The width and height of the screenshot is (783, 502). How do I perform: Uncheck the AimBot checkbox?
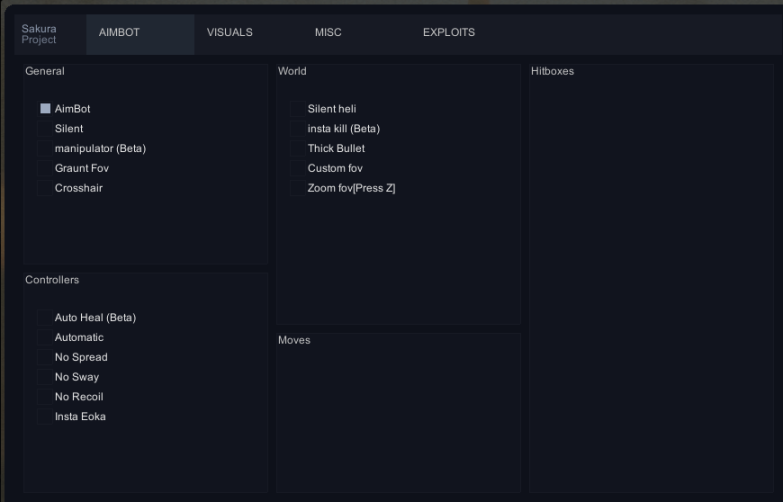point(45,109)
